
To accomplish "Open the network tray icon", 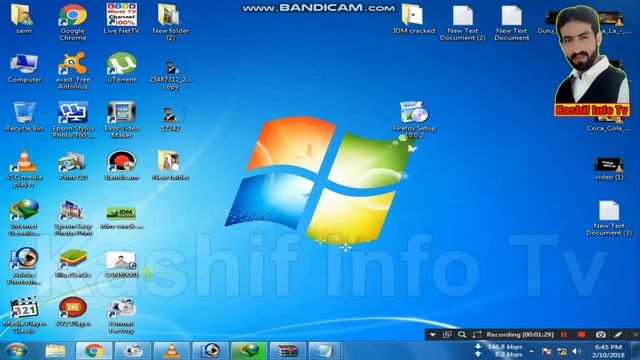I will tap(562, 351).
